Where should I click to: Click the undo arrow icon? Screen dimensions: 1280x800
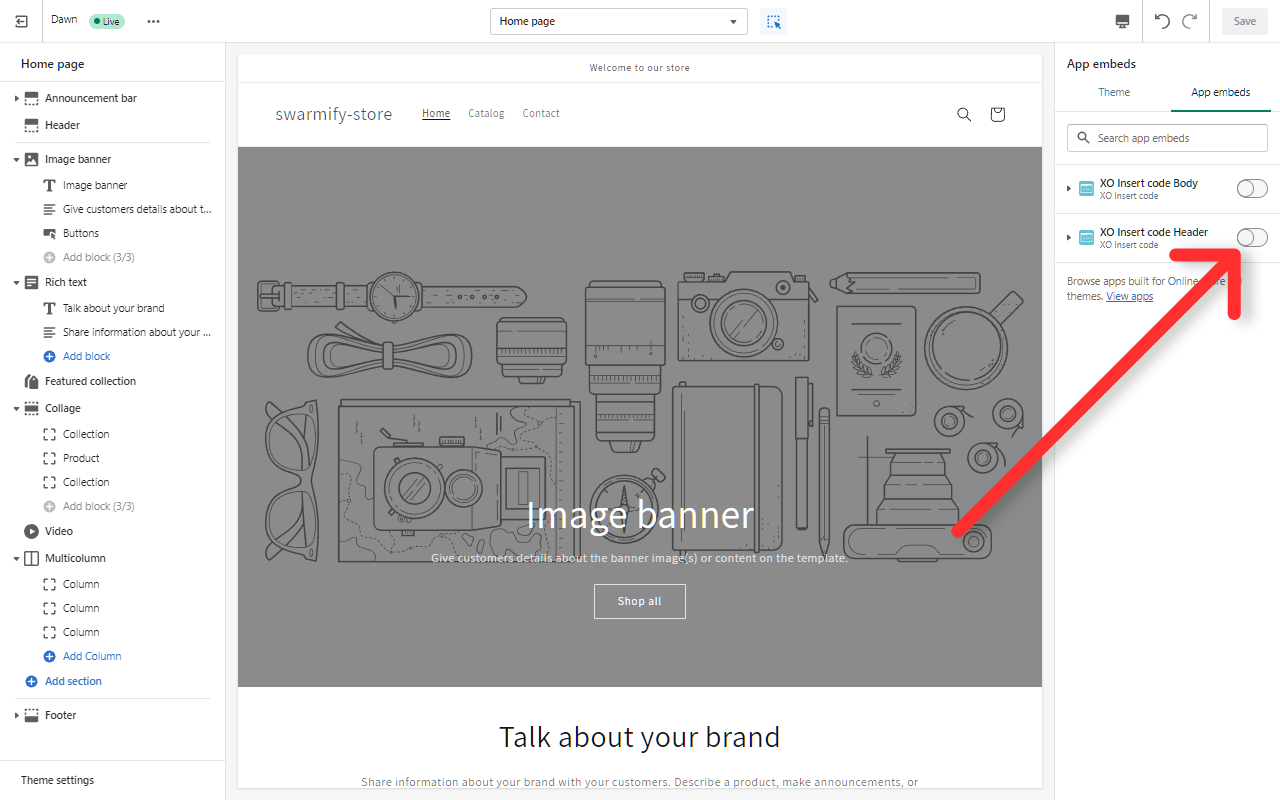[1162, 21]
